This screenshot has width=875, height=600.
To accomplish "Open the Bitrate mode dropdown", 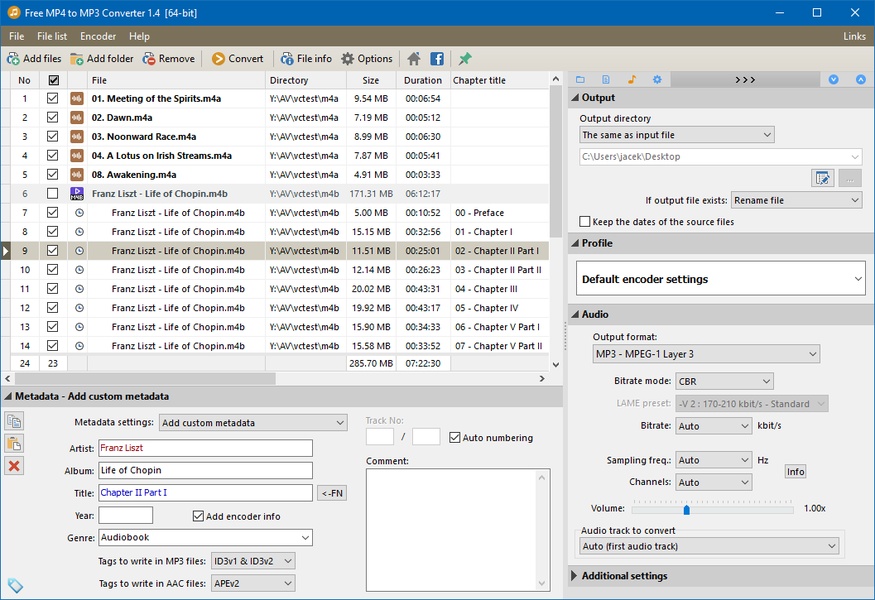I will tap(724, 381).
